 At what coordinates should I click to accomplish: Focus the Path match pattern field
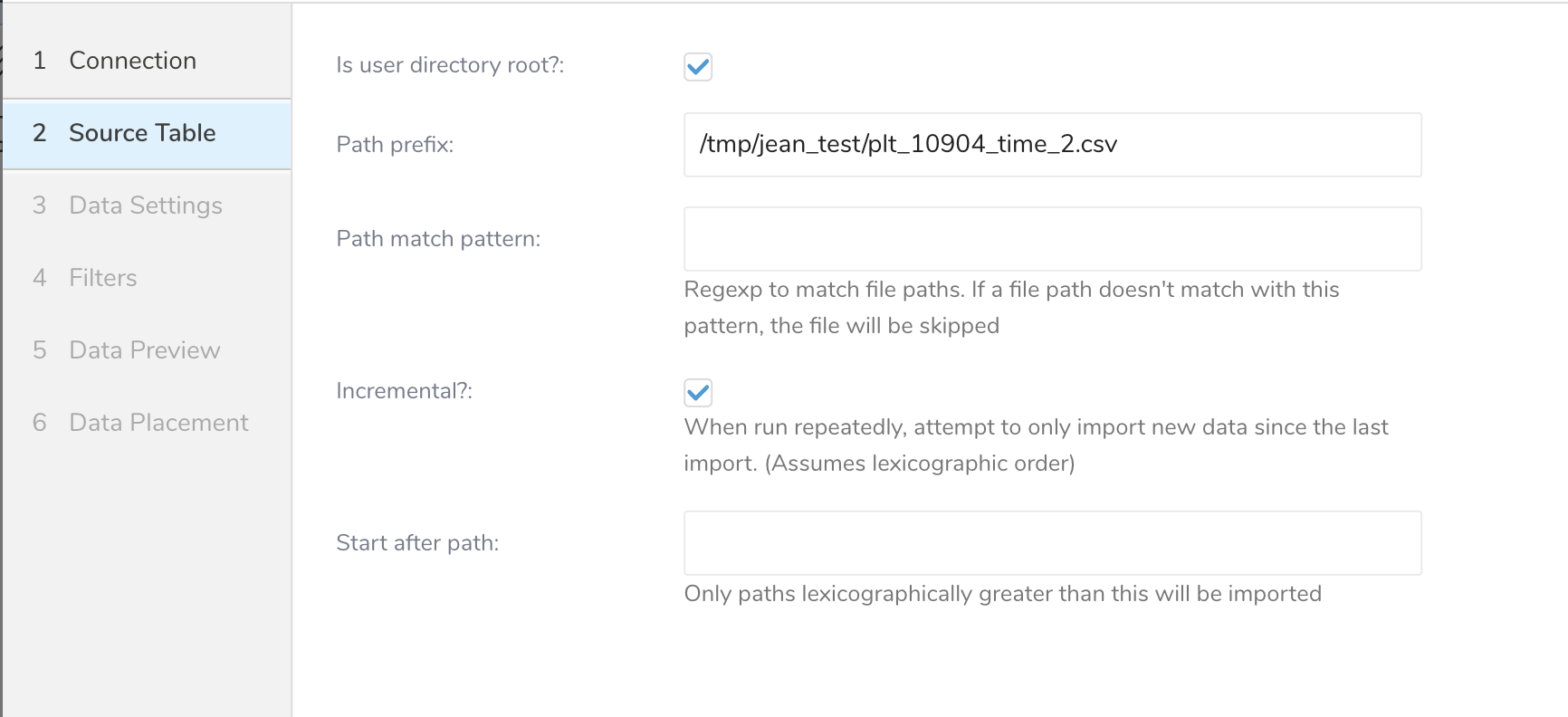point(1052,239)
